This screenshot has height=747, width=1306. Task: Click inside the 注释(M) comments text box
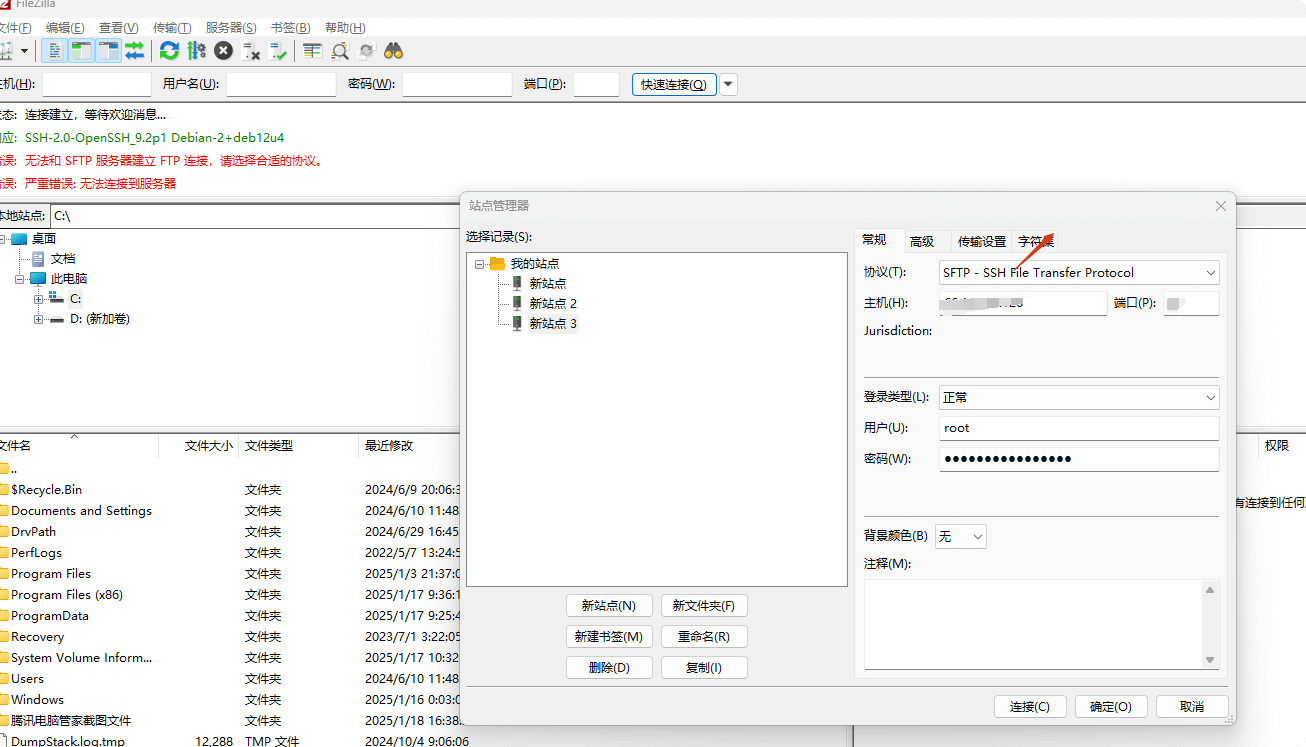point(1033,623)
